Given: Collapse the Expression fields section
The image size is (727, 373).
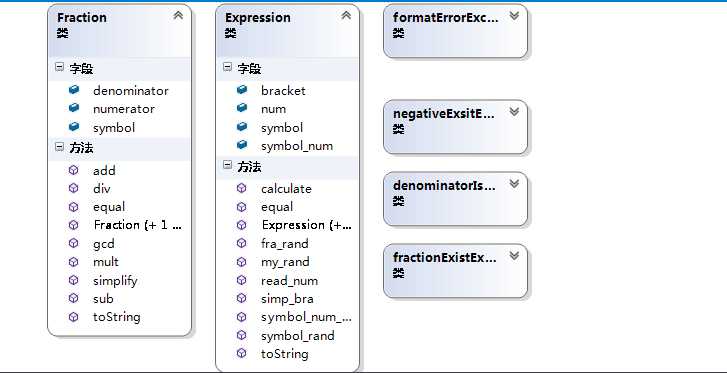Looking at the screenshot, I should (x=227, y=67).
